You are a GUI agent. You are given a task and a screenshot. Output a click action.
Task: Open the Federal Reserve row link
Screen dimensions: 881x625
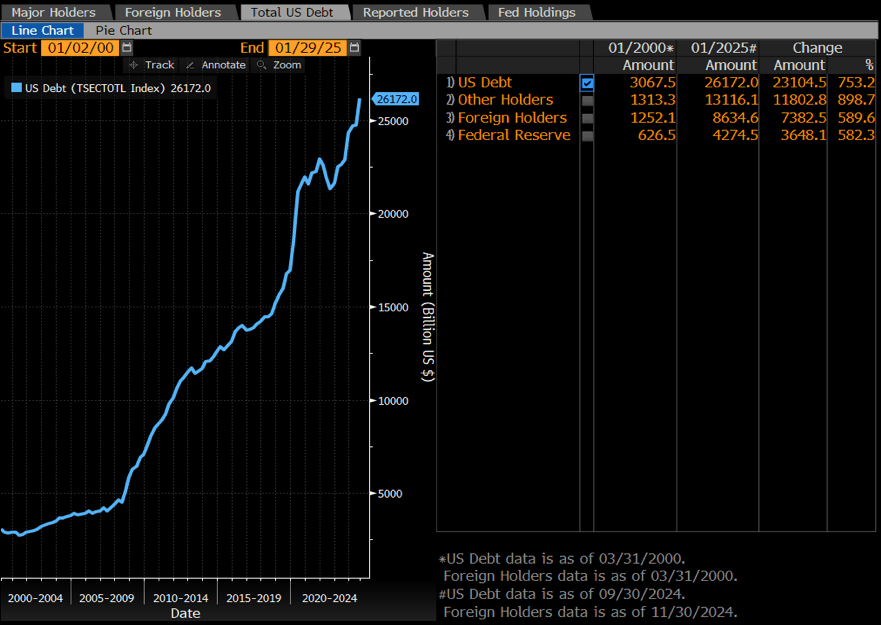pyautogui.click(x=513, y=135)
